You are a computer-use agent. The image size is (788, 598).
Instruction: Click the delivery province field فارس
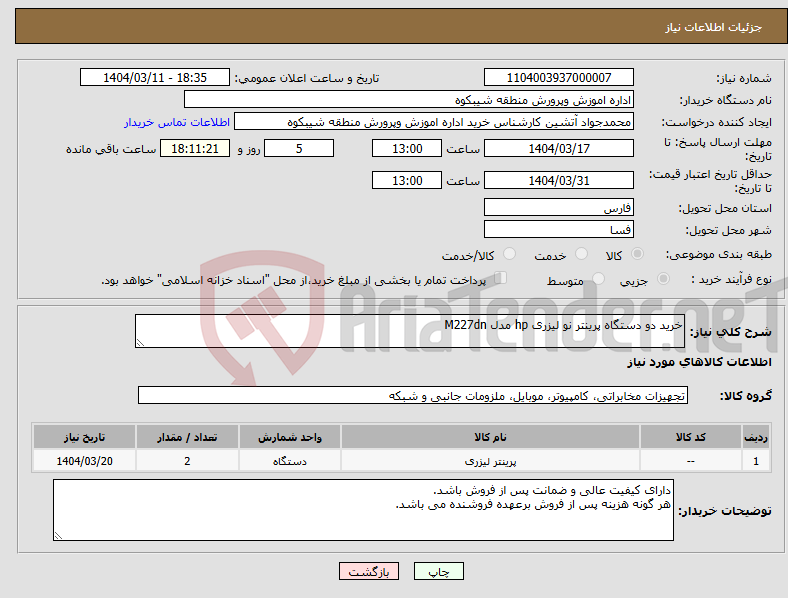point(558,208)
